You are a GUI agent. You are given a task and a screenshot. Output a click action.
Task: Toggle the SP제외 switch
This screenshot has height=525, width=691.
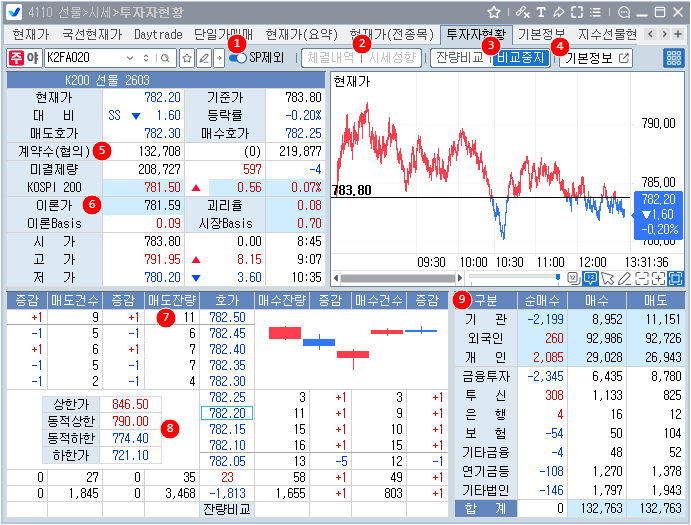(240, 58)
